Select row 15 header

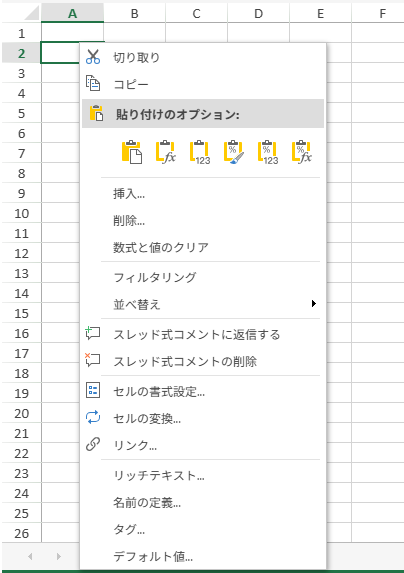coord(22,313)
